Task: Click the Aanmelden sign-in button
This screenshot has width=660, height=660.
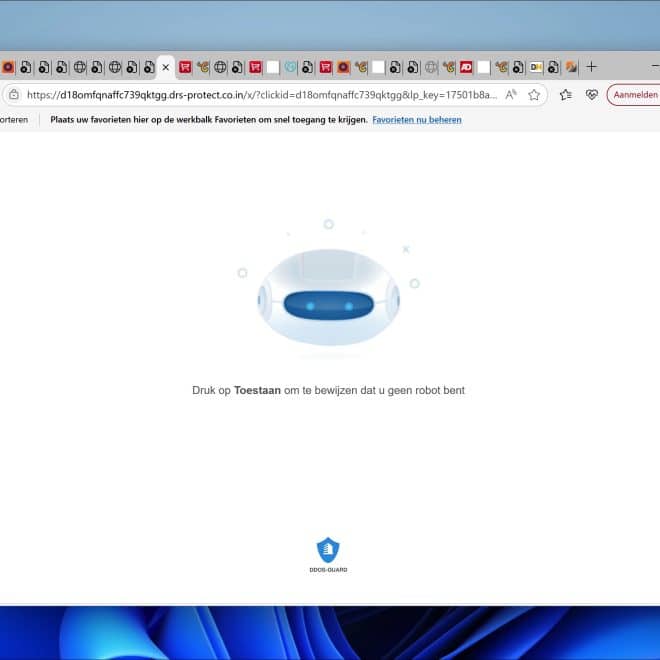Action: click(633, 95)
